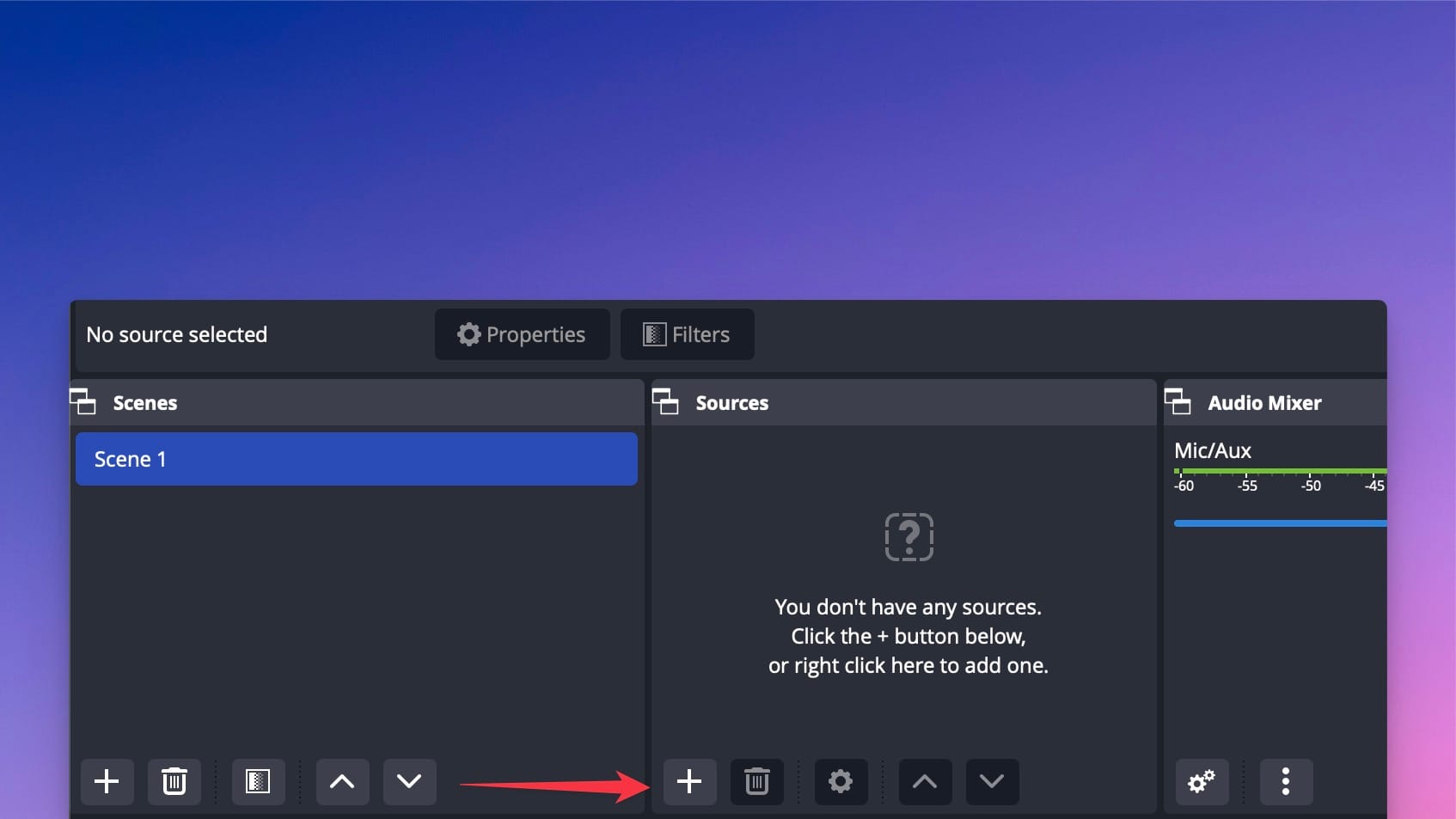Image resolution: width=1456 pixels, height=819 pixels.
Task: Click the Sources panel header icon
Action: point(666,401)
